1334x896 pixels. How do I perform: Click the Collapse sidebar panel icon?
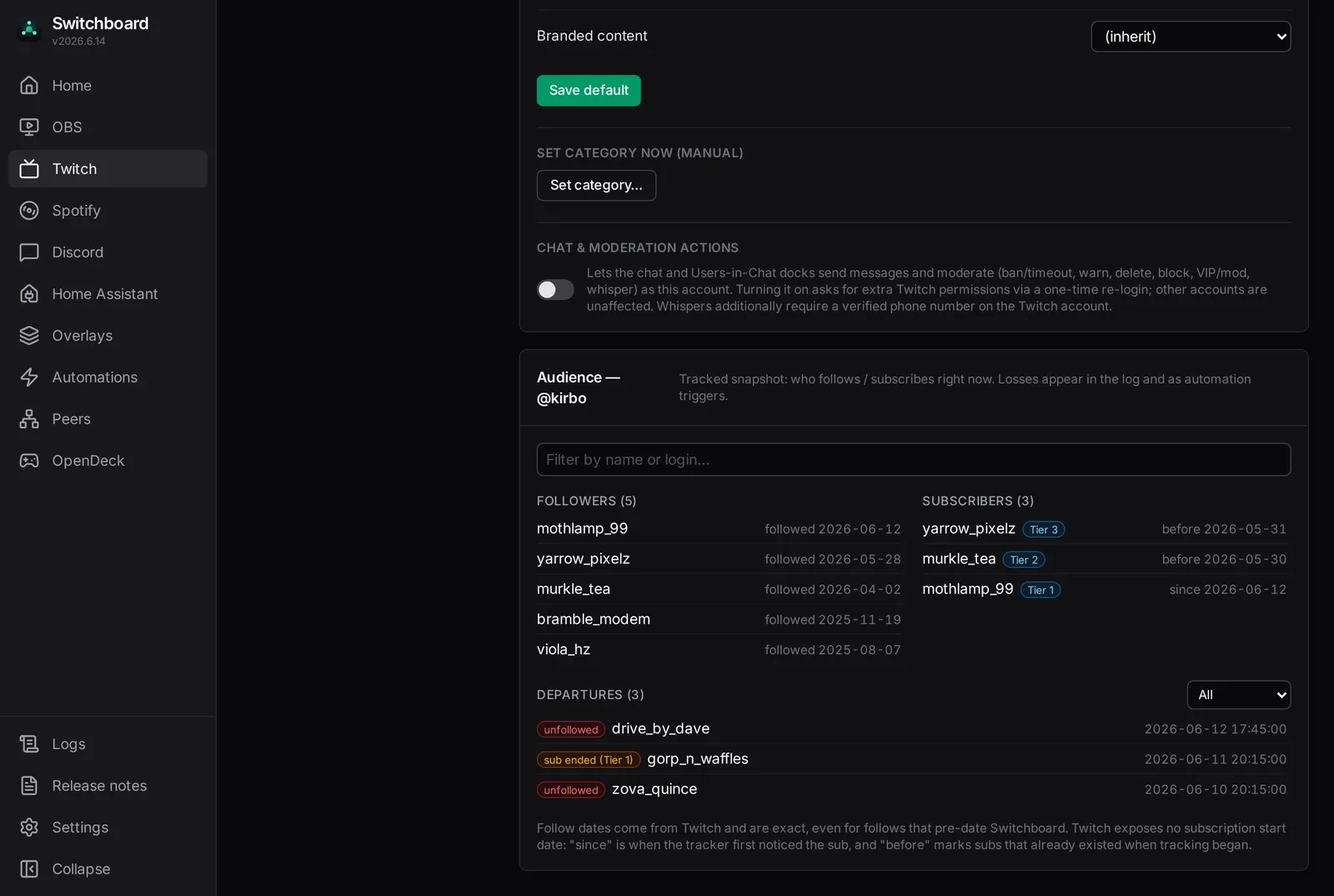[x=29, y=868]
